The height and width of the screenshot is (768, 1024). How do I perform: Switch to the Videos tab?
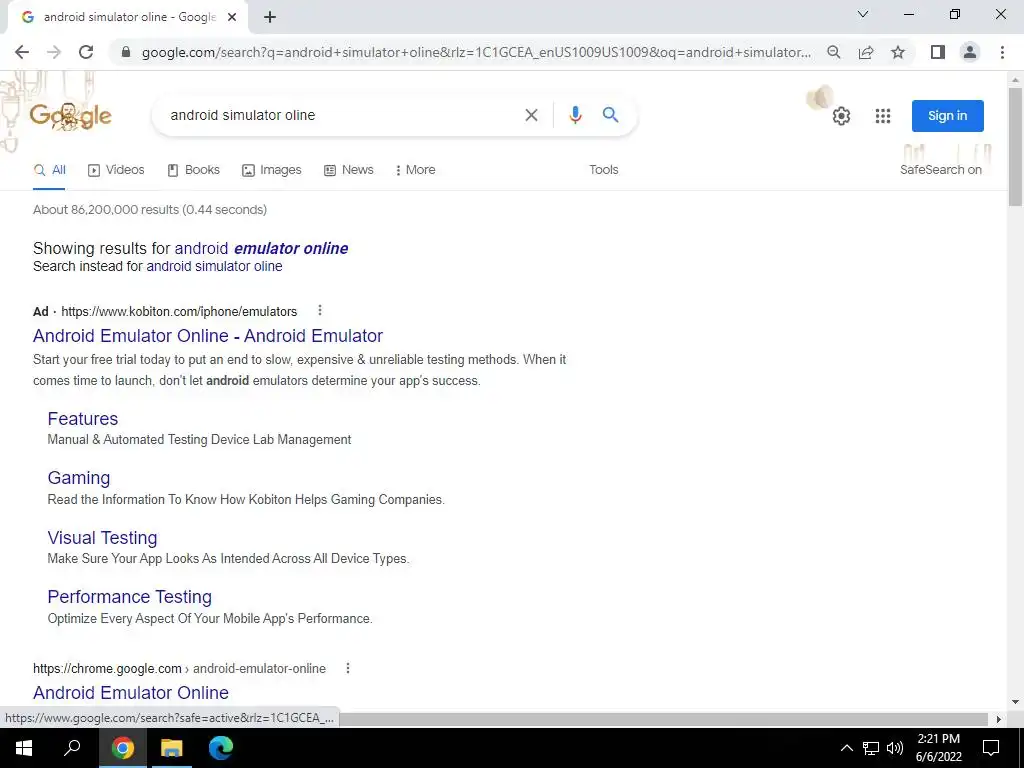(x=116, y=170)
